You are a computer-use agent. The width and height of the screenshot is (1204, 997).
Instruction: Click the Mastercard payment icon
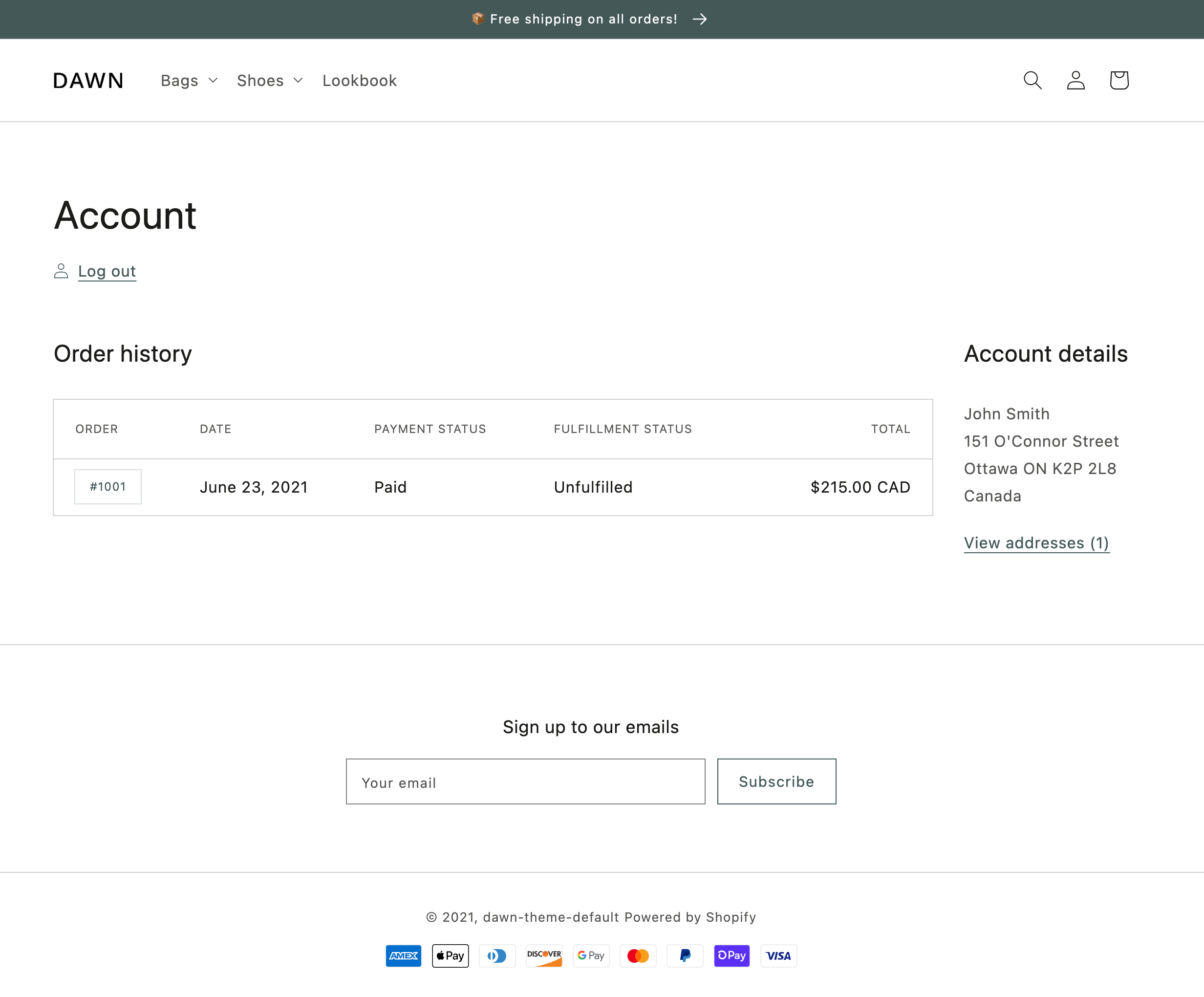pyautogui.click(x=638, y=956)
